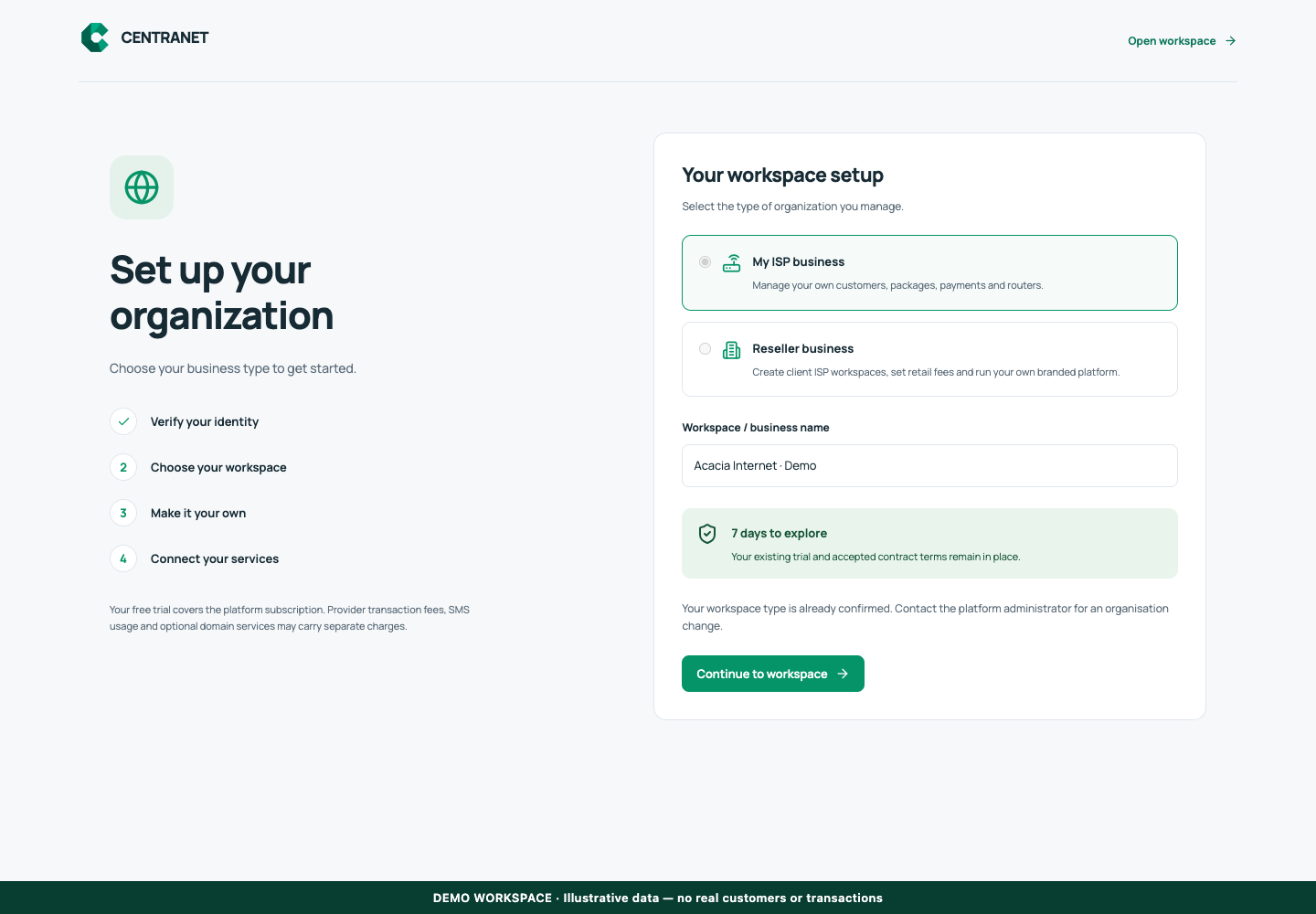The image size is (1316, 914).
Task: Click the ISP business description about customers and packages
Action: point(897,285)
